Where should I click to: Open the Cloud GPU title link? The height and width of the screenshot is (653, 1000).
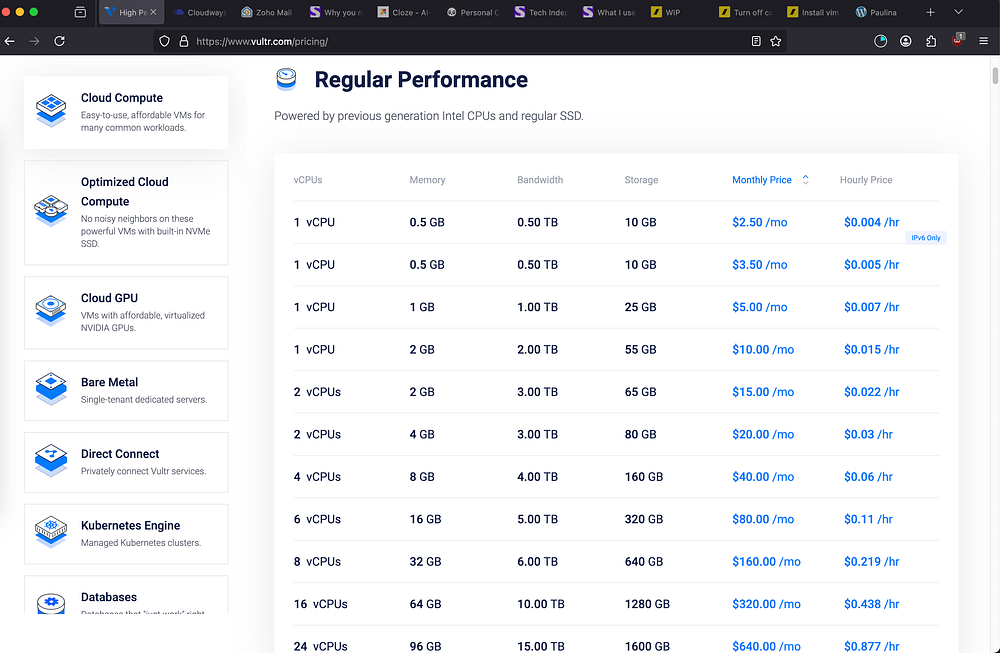109,298
